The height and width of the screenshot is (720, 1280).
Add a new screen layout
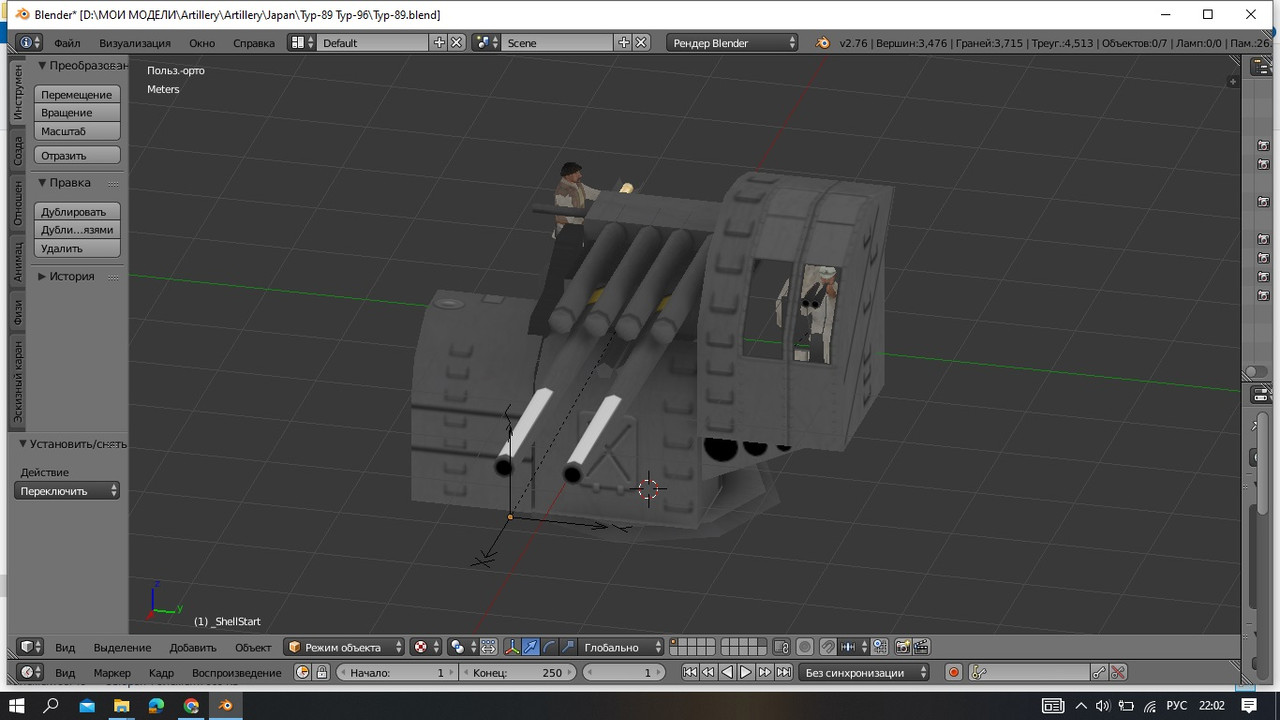pyautogui.click(x=439, y=43)
